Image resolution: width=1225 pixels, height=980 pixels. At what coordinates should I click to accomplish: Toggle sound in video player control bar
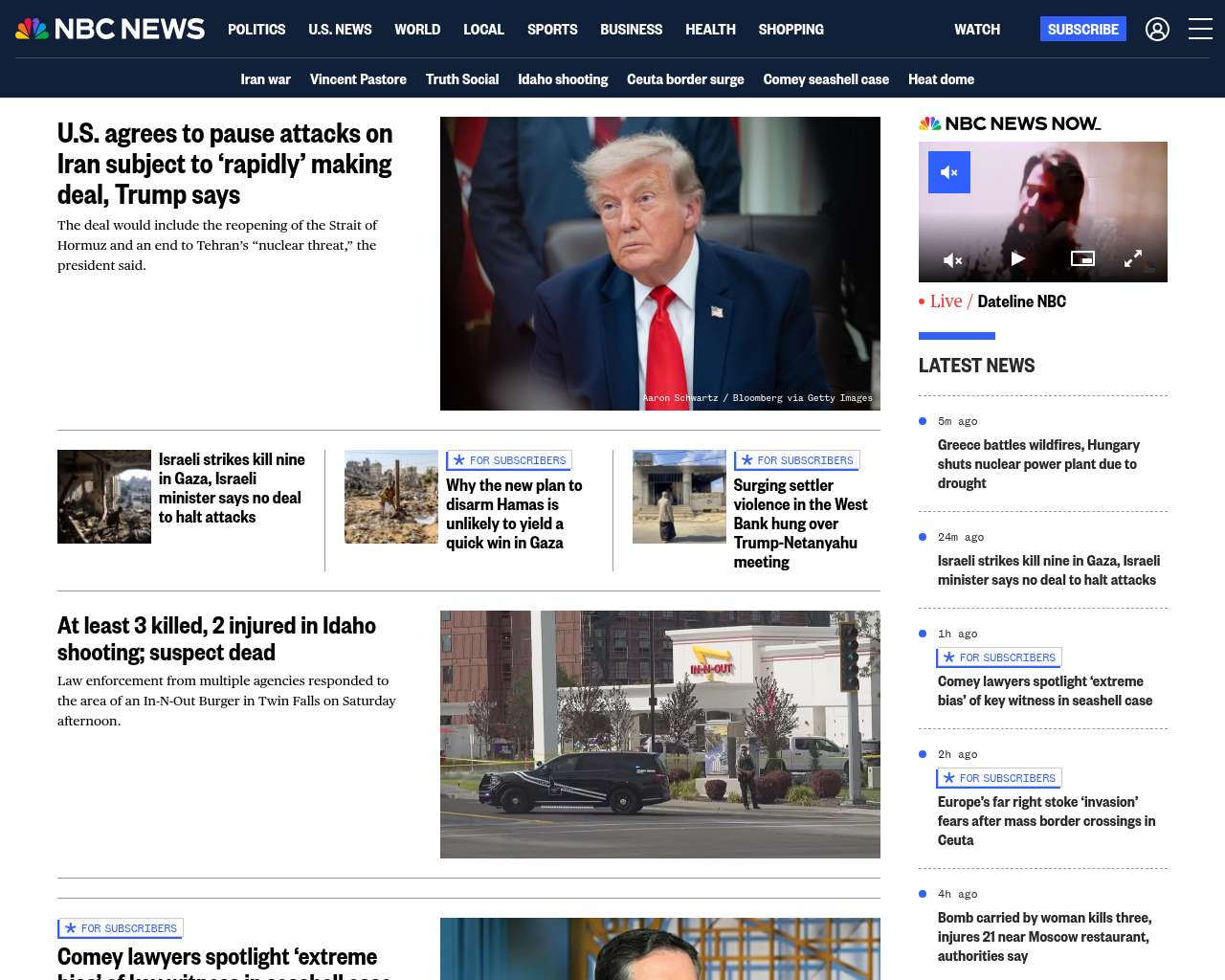click(x=952, y=259)
